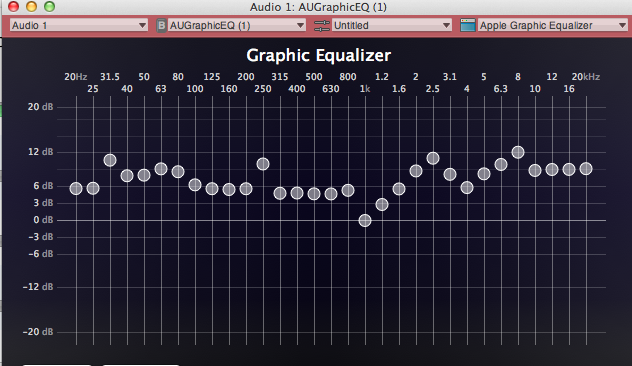Open the Apple Graphic Equalizer view dropdown

click(x=553, y=25)
